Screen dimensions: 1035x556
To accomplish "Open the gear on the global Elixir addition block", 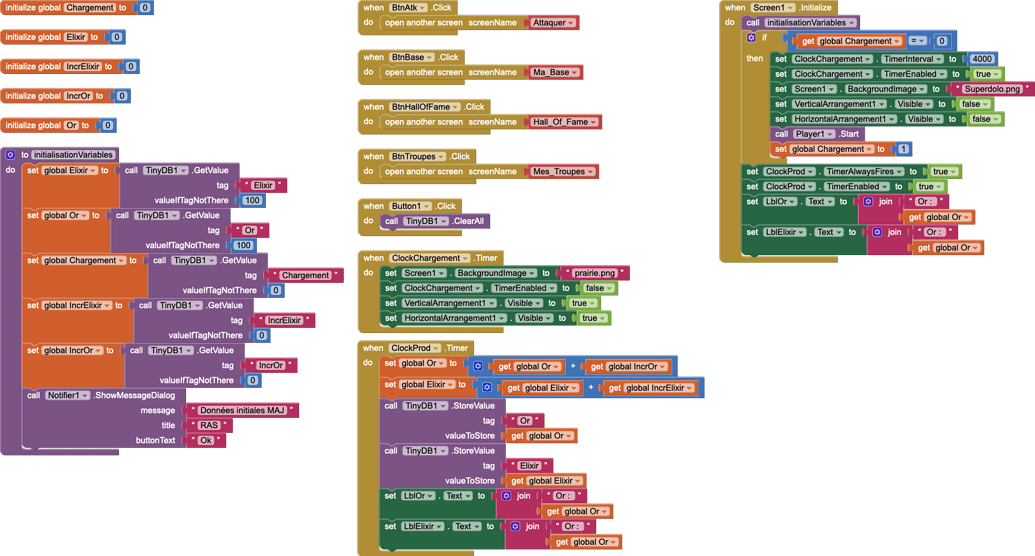I will click(x=486, y=388).
